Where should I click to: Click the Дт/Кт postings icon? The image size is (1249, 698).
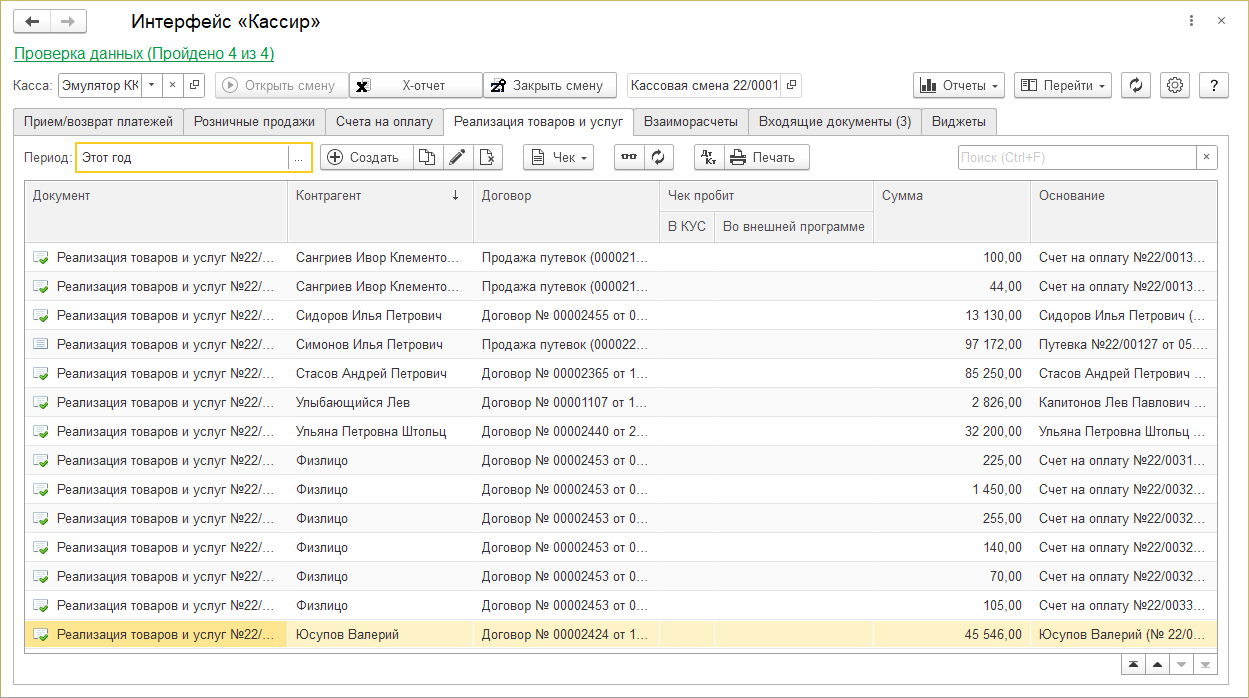pyautogui.click(x=708, y=157)
